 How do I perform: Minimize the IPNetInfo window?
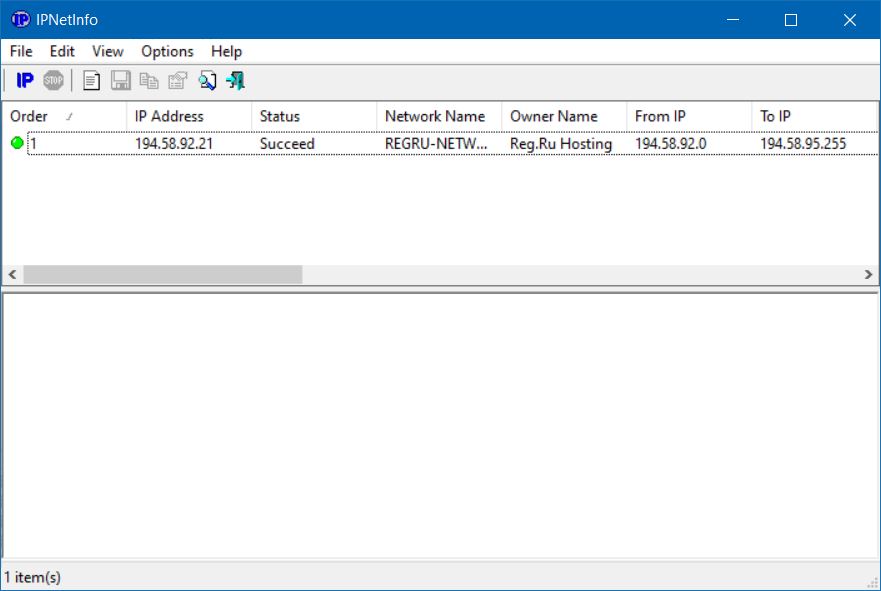pos(733,20)
